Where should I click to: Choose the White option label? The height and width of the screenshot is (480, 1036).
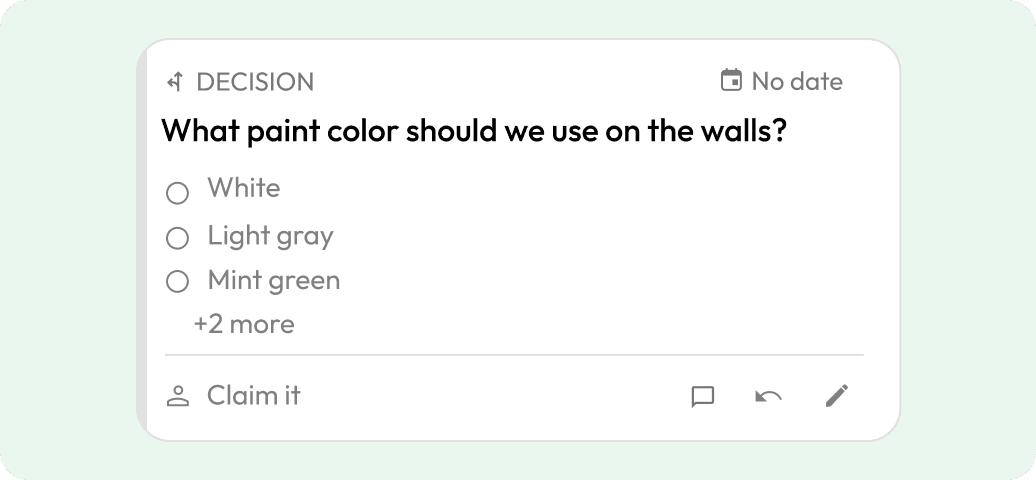[x=244, y=188]
